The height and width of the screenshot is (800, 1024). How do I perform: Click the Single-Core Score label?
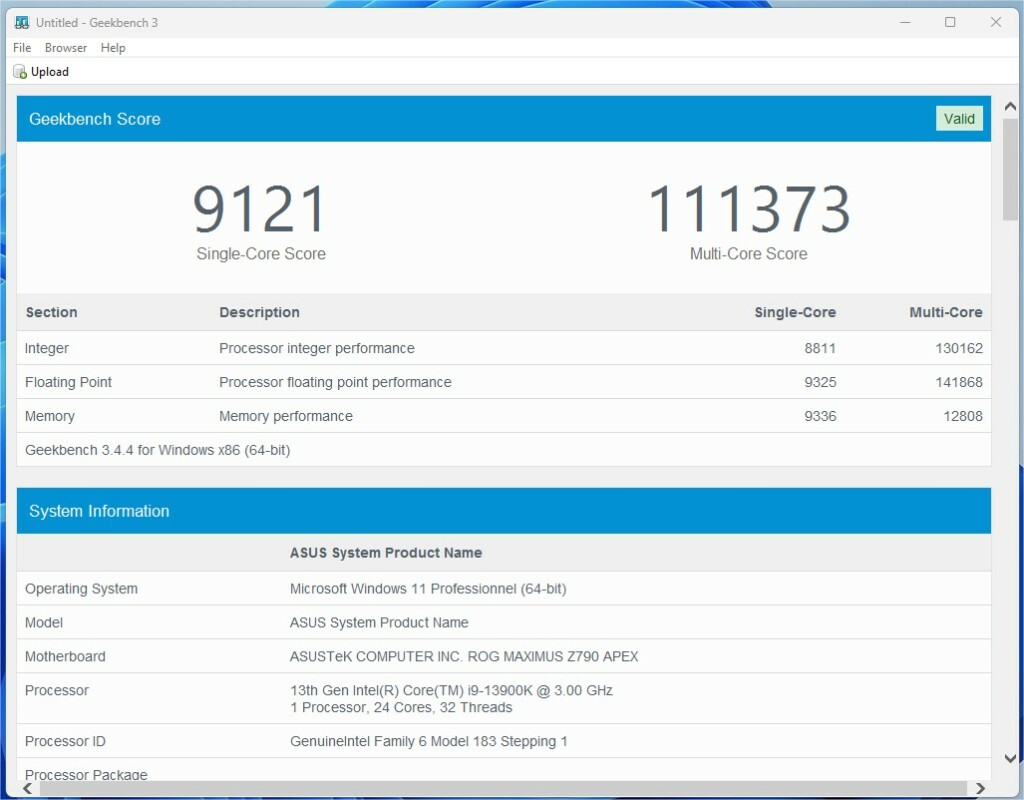click(x=261, y=253)
